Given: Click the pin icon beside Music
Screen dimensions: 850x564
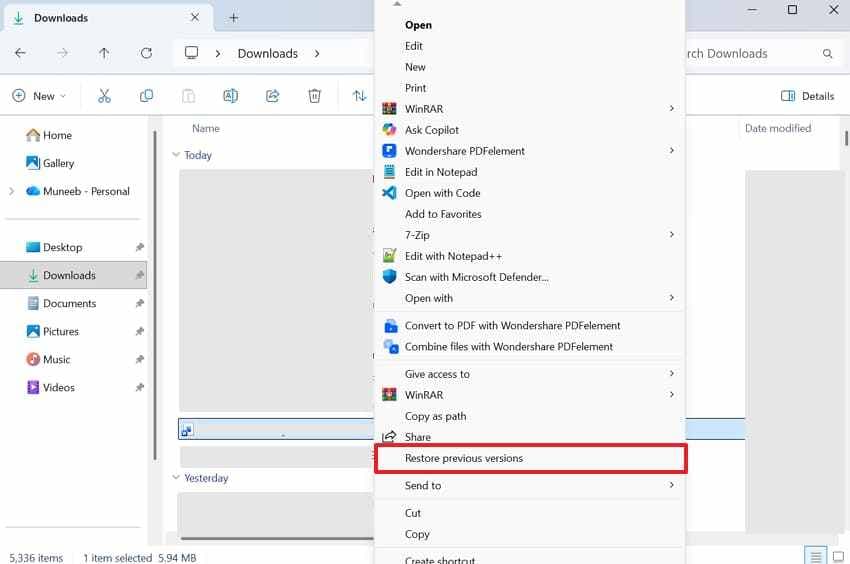Looking at the screenshot, I should (139, 360).
